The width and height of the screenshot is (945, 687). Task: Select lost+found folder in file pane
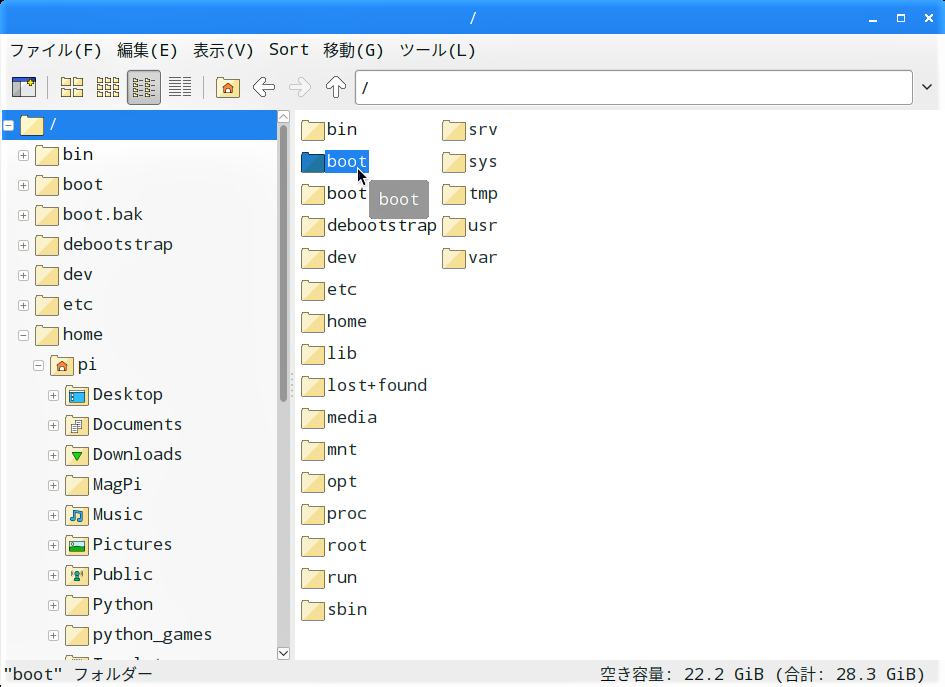[x=364, y=385]
